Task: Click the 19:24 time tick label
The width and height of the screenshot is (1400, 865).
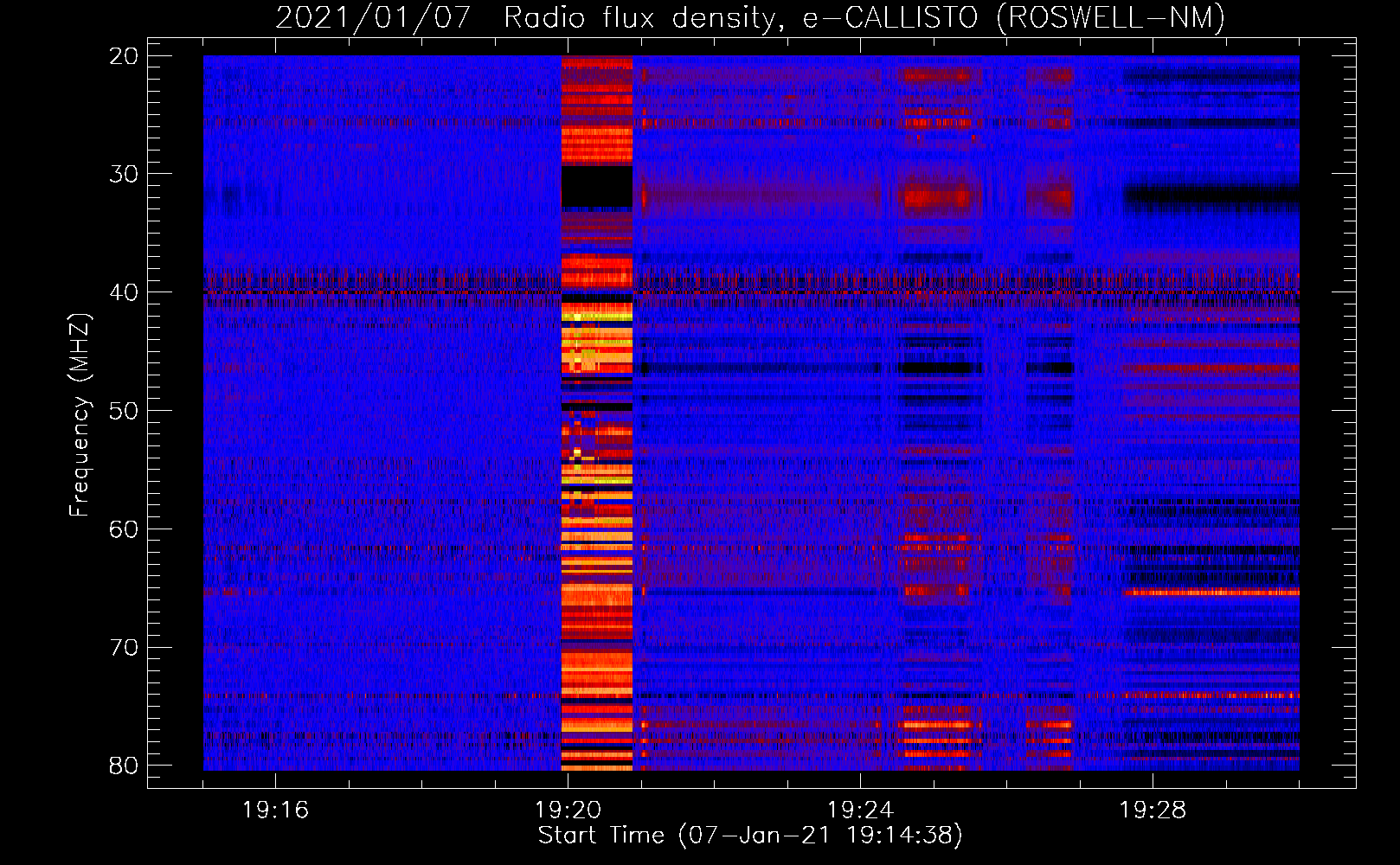Action: tap(861, 811)
